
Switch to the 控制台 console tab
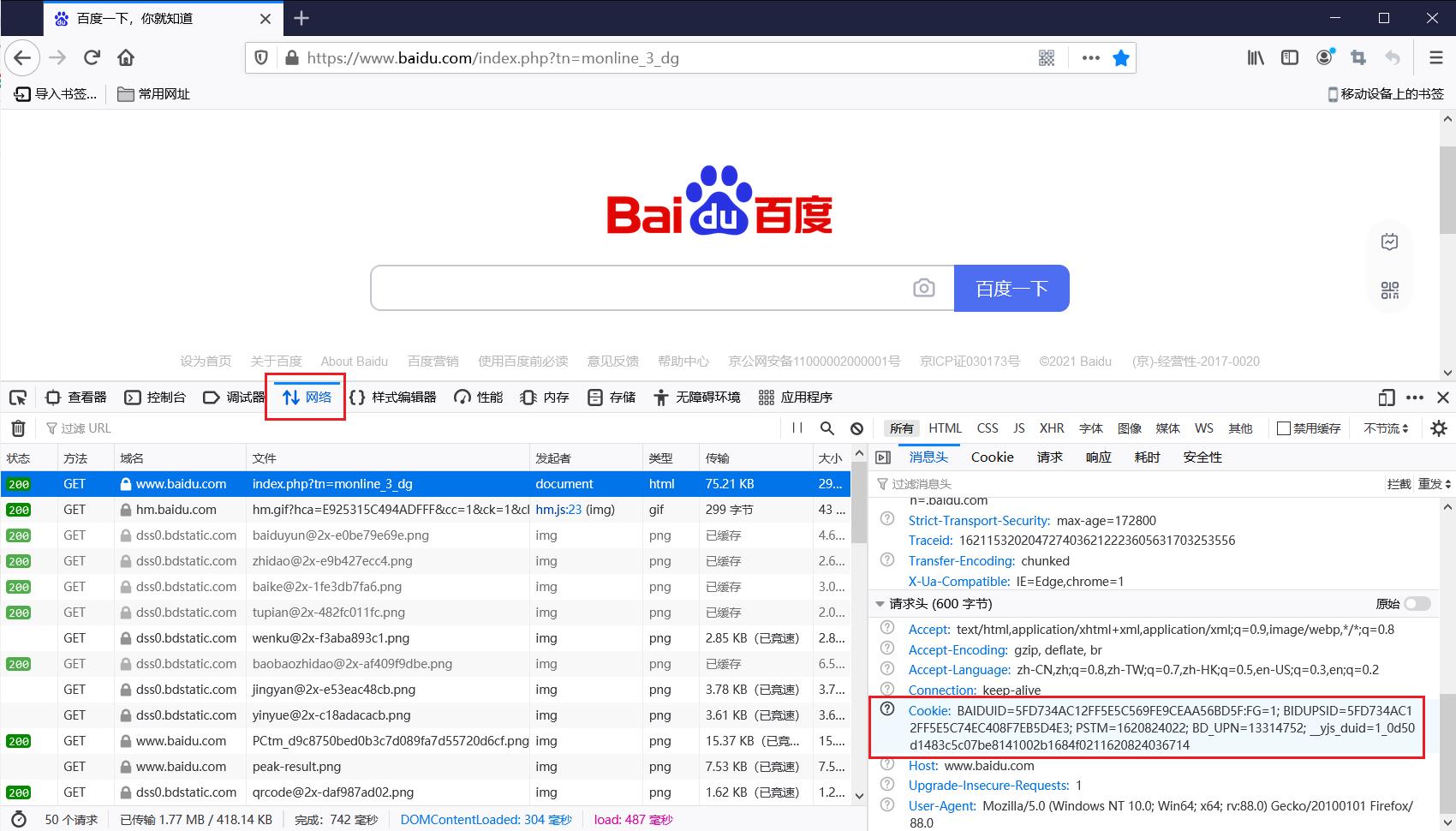(155, 398)
